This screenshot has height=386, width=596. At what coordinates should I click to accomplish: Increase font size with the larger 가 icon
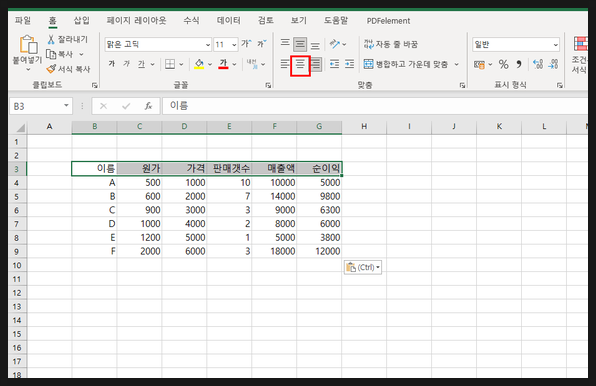click(x=246, y=44)
